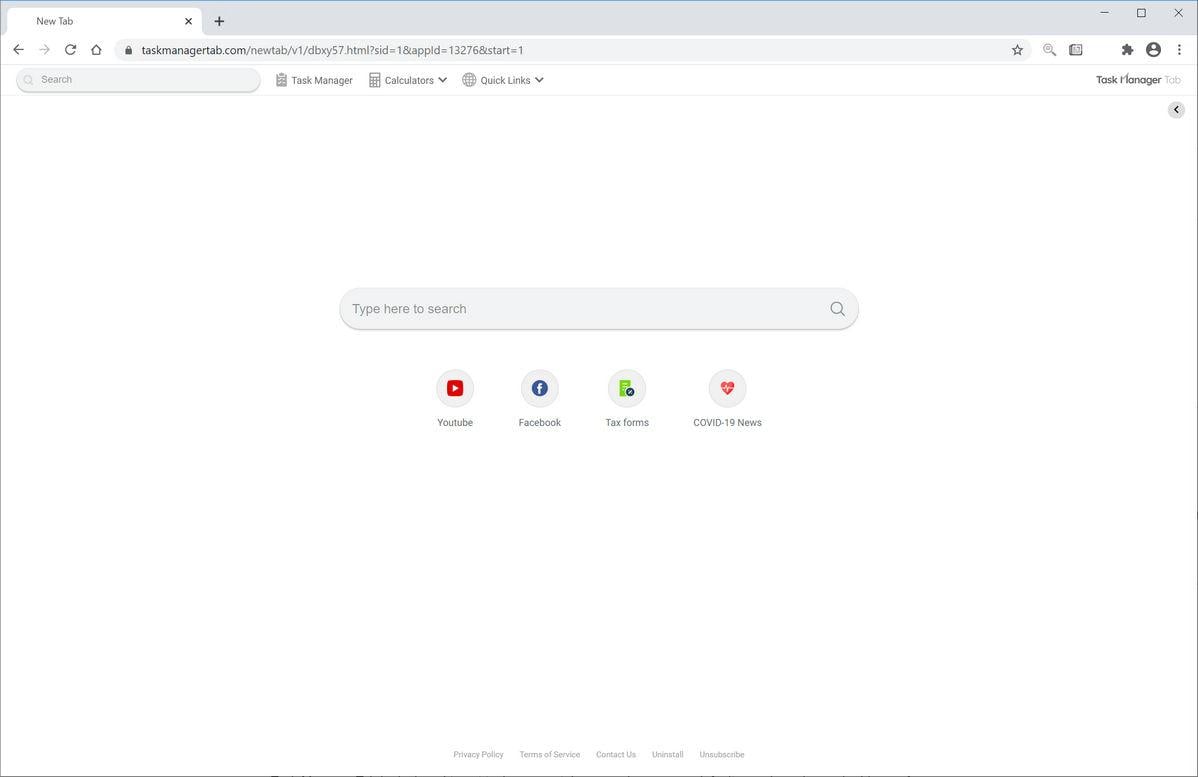The image size is (1198, 777).
Task: Open the Contact Us link
Action: coord(616,754)
